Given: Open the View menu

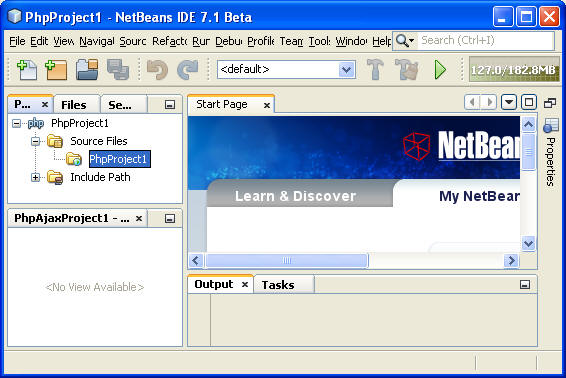Looking at the screenshot, I should [x=64, y=41].
